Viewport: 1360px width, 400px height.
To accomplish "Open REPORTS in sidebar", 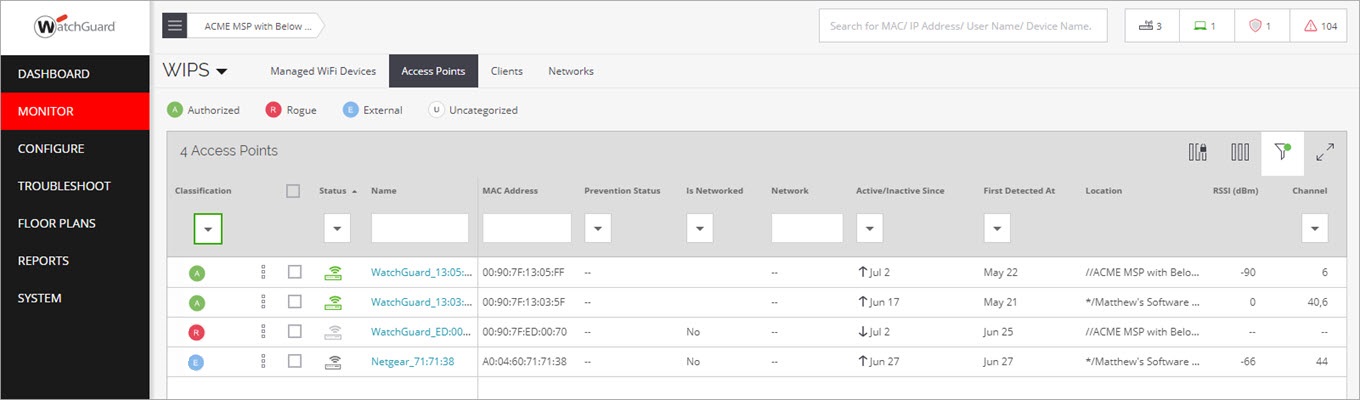I will [x=75, y=261].
